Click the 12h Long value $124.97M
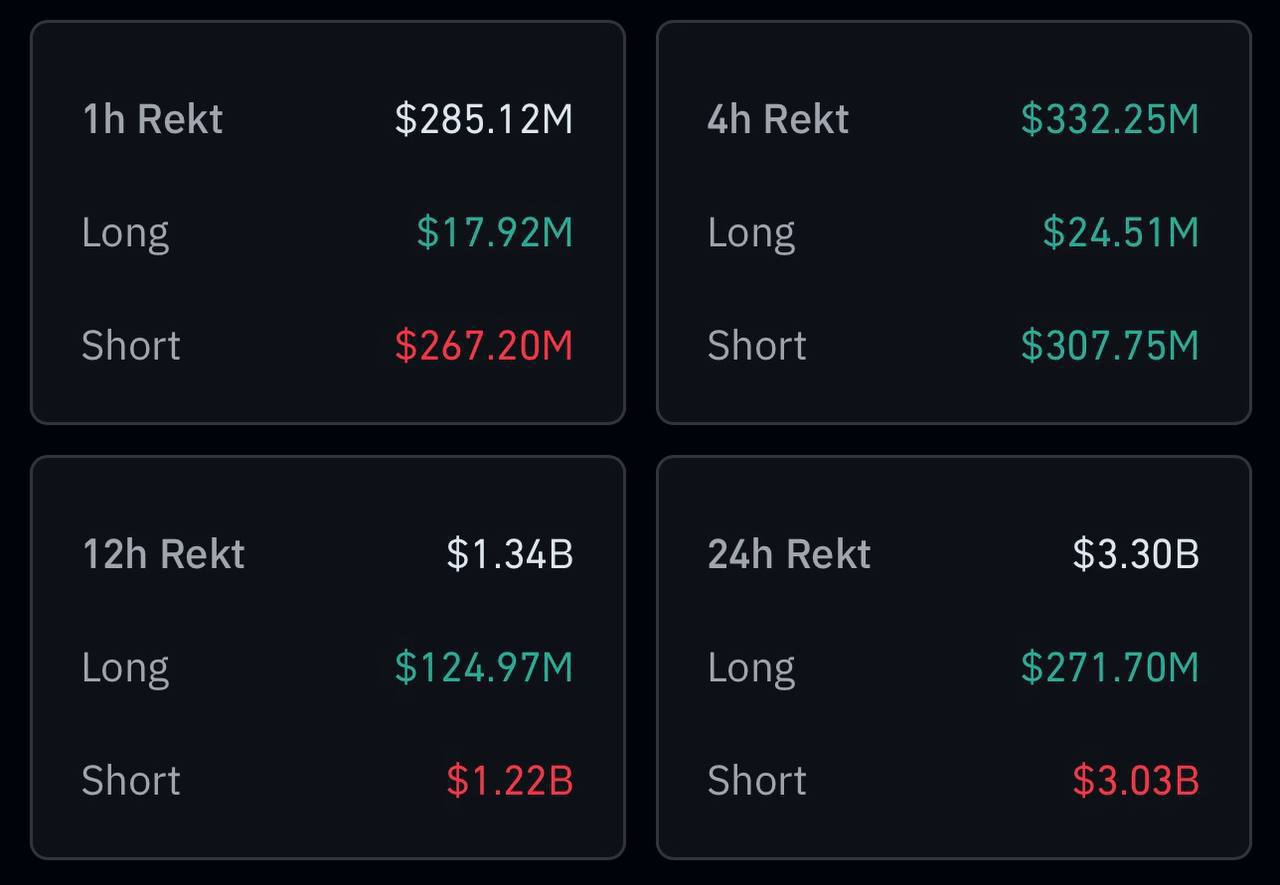The image size is (1280, 885). [484, 667]
